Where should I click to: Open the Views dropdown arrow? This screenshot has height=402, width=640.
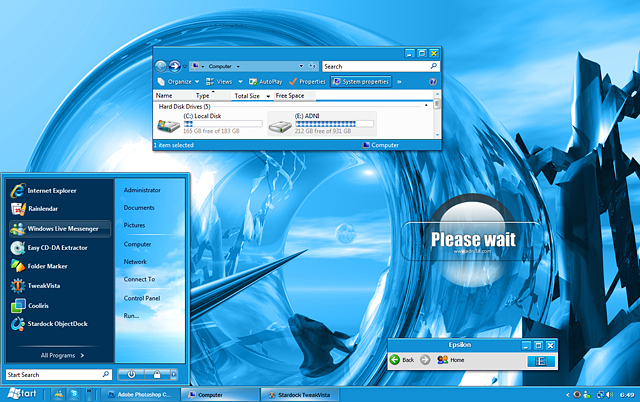point(238,81)
